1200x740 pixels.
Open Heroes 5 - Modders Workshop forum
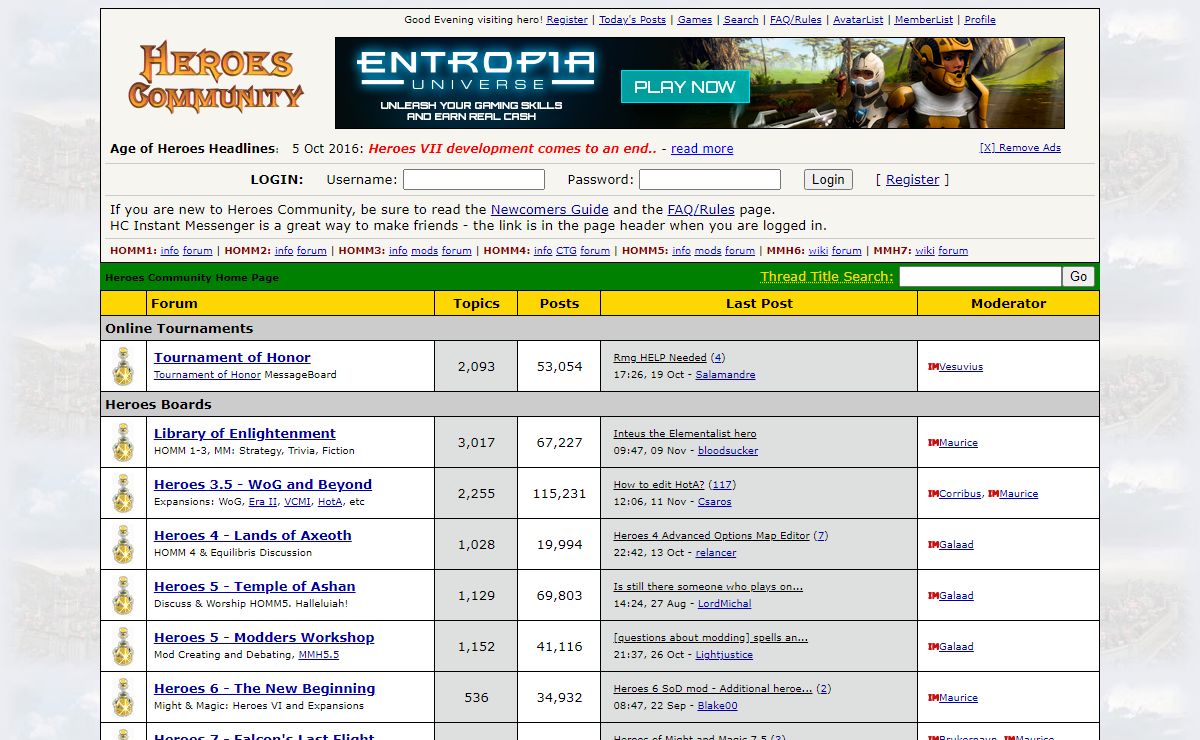click(264, 638)
